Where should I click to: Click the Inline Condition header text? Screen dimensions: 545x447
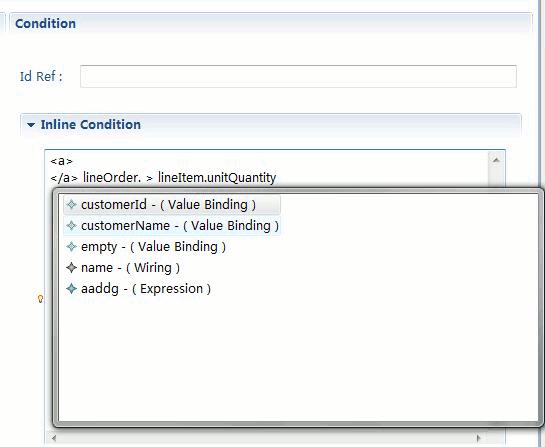(90, 124)
